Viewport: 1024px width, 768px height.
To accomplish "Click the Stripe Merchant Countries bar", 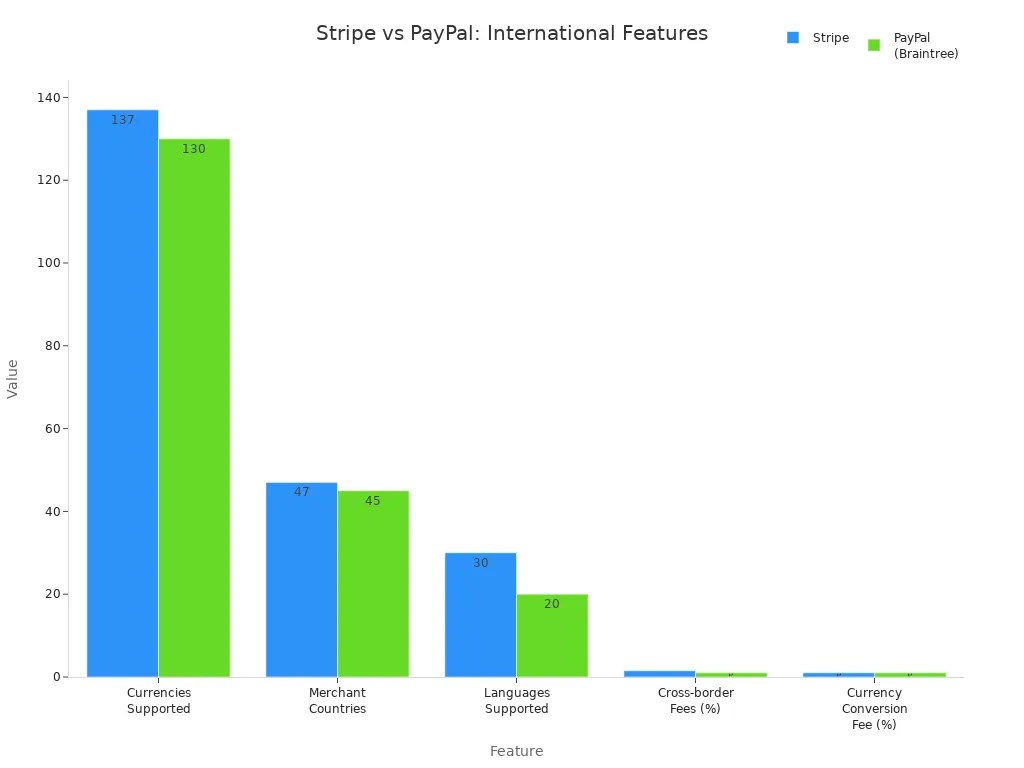I will [x=301, y=578].
